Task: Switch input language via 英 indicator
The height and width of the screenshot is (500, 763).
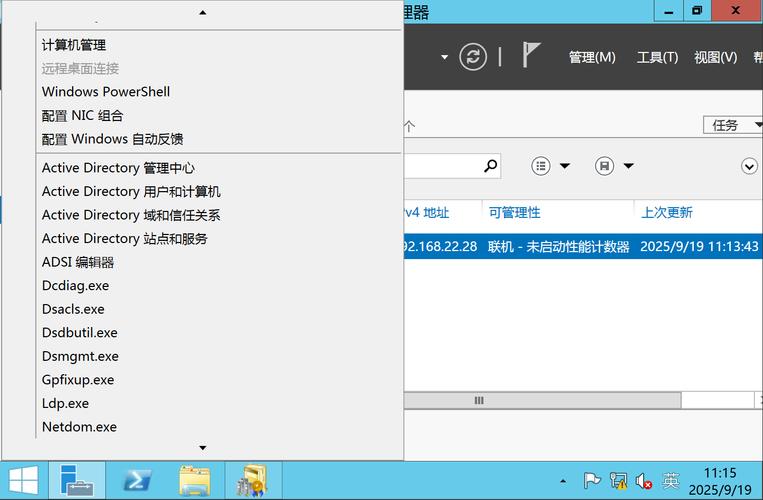Action: click(671, 481)
